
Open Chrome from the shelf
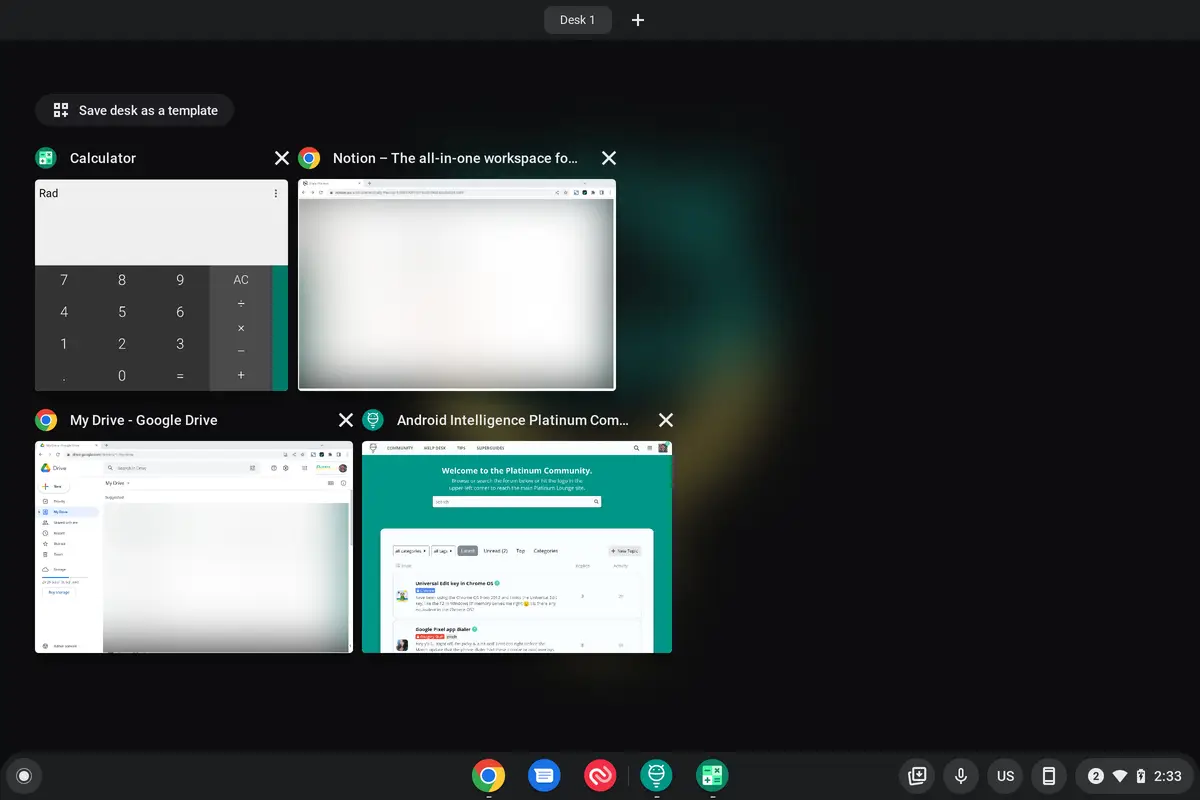[x=488, y=775]
